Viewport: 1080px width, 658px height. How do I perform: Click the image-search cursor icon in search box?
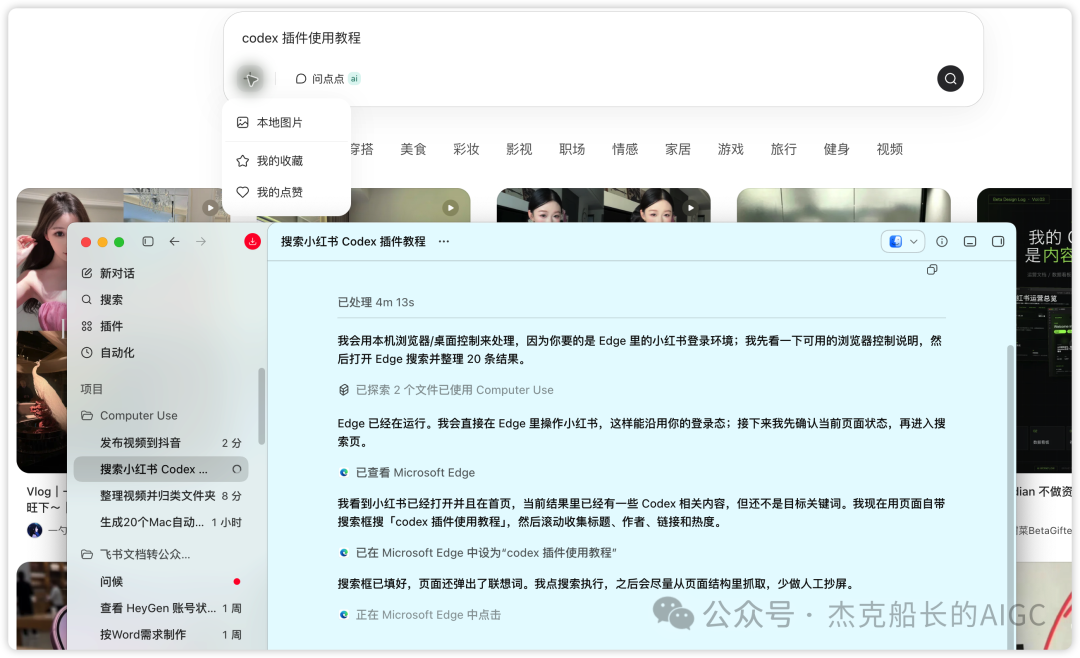click(251, 79)
